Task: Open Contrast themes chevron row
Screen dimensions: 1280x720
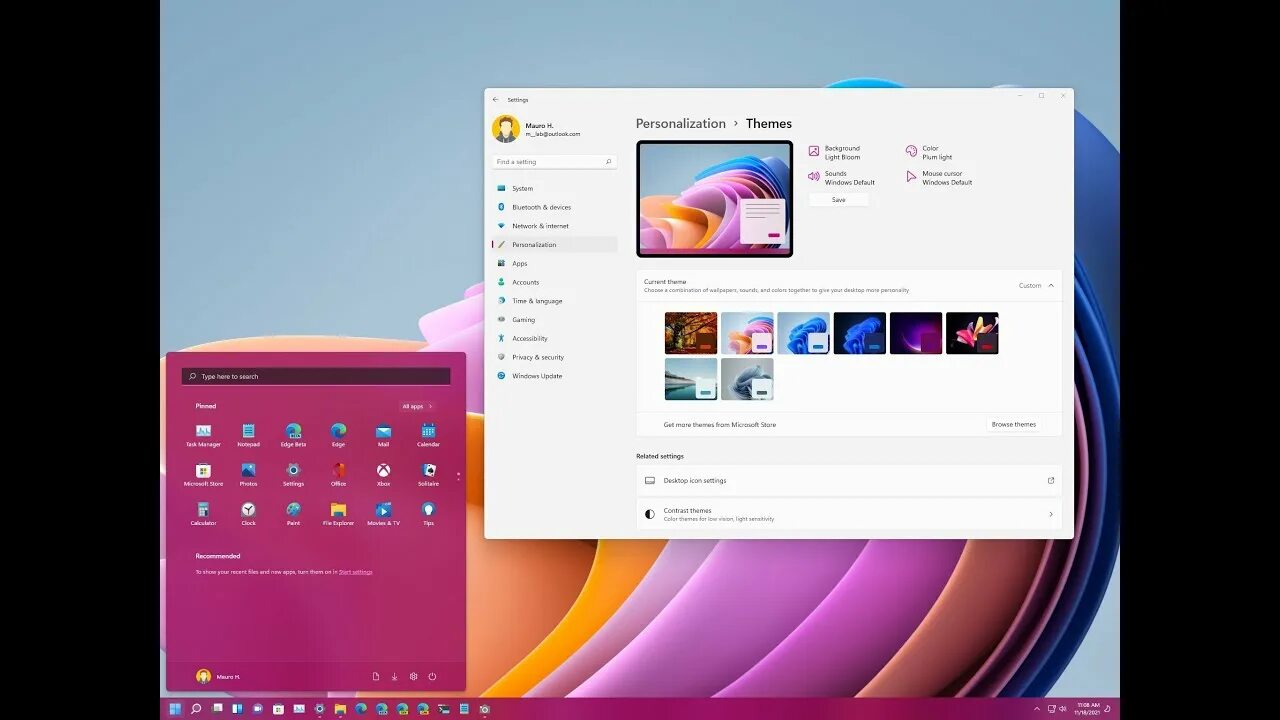Action: pos(849,514)
